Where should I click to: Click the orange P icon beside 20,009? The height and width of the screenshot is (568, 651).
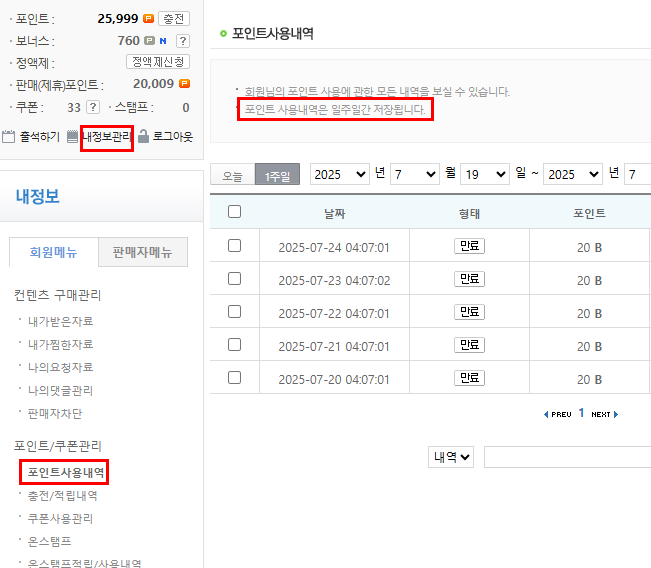click(x=184, y=84)
